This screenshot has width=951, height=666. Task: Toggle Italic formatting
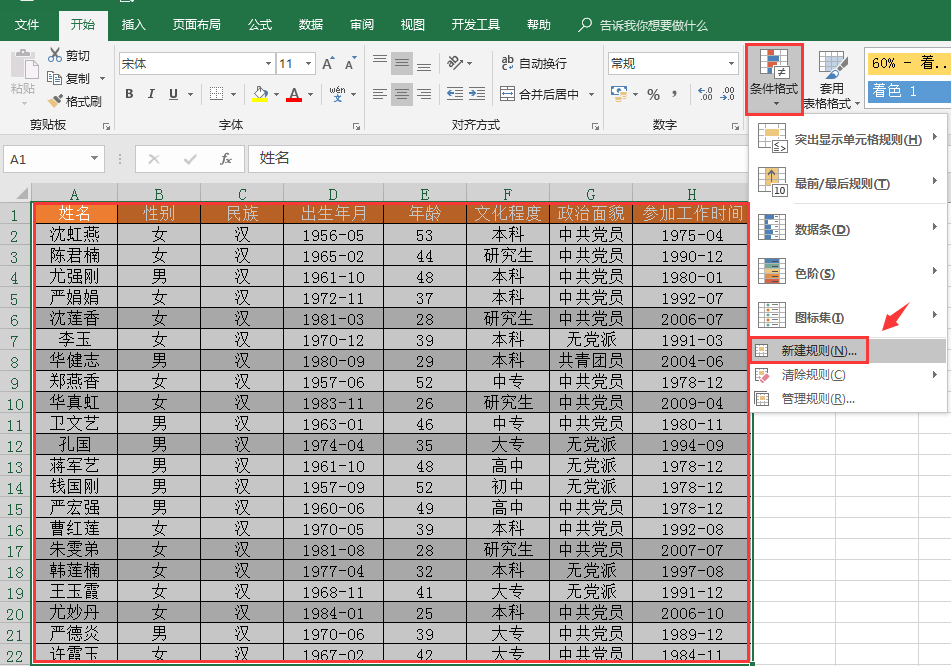point(151,94)
